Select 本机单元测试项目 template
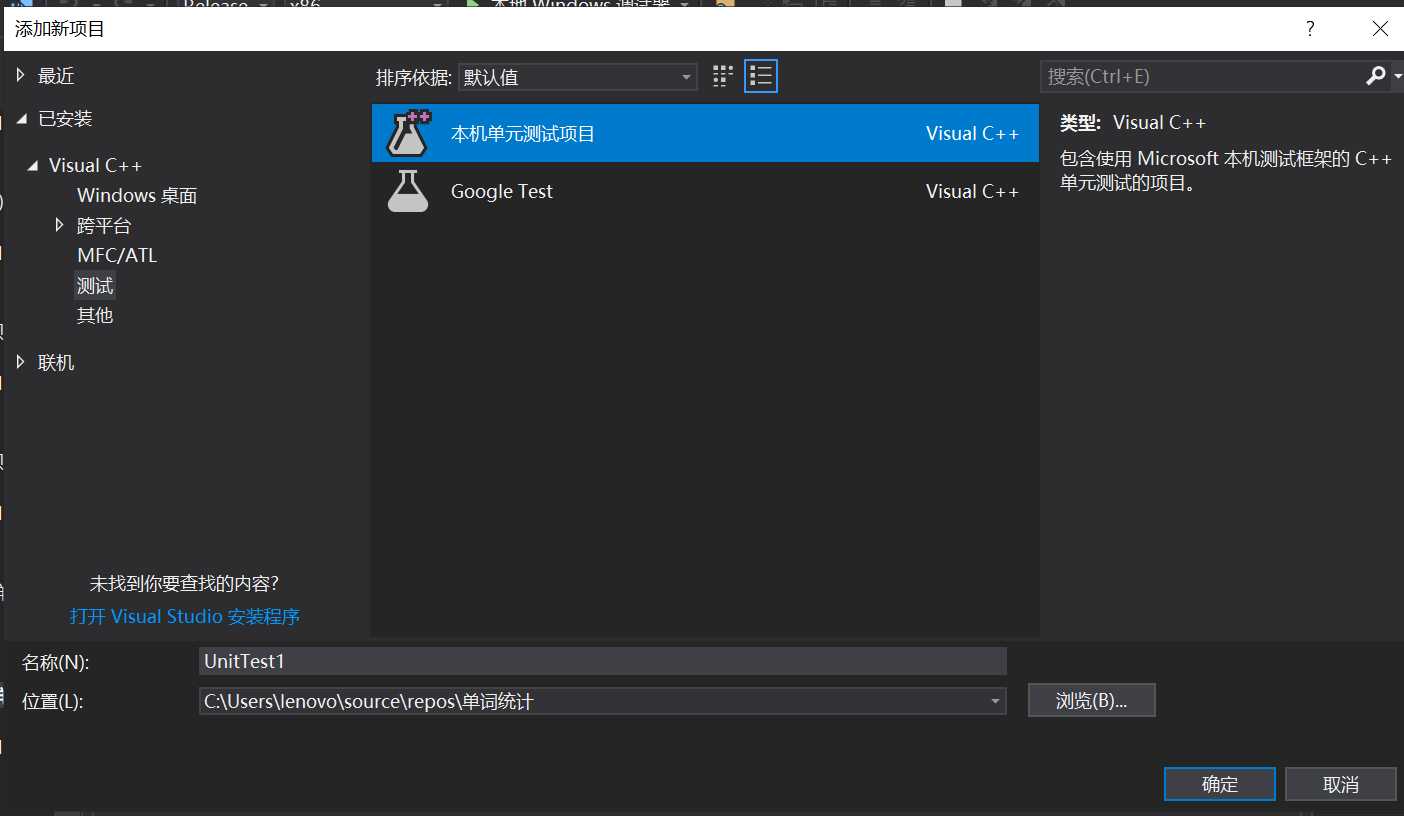This screenshot has width=1404, height=816. [x=705, y=133]
